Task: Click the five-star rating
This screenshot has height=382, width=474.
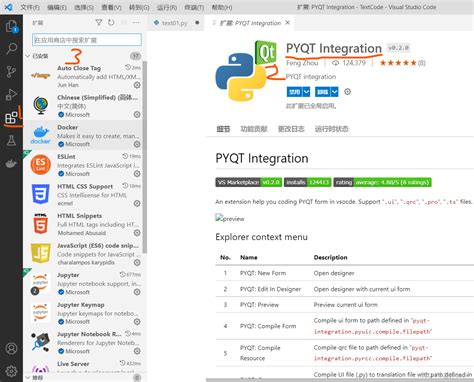Action: pos(398,63)
